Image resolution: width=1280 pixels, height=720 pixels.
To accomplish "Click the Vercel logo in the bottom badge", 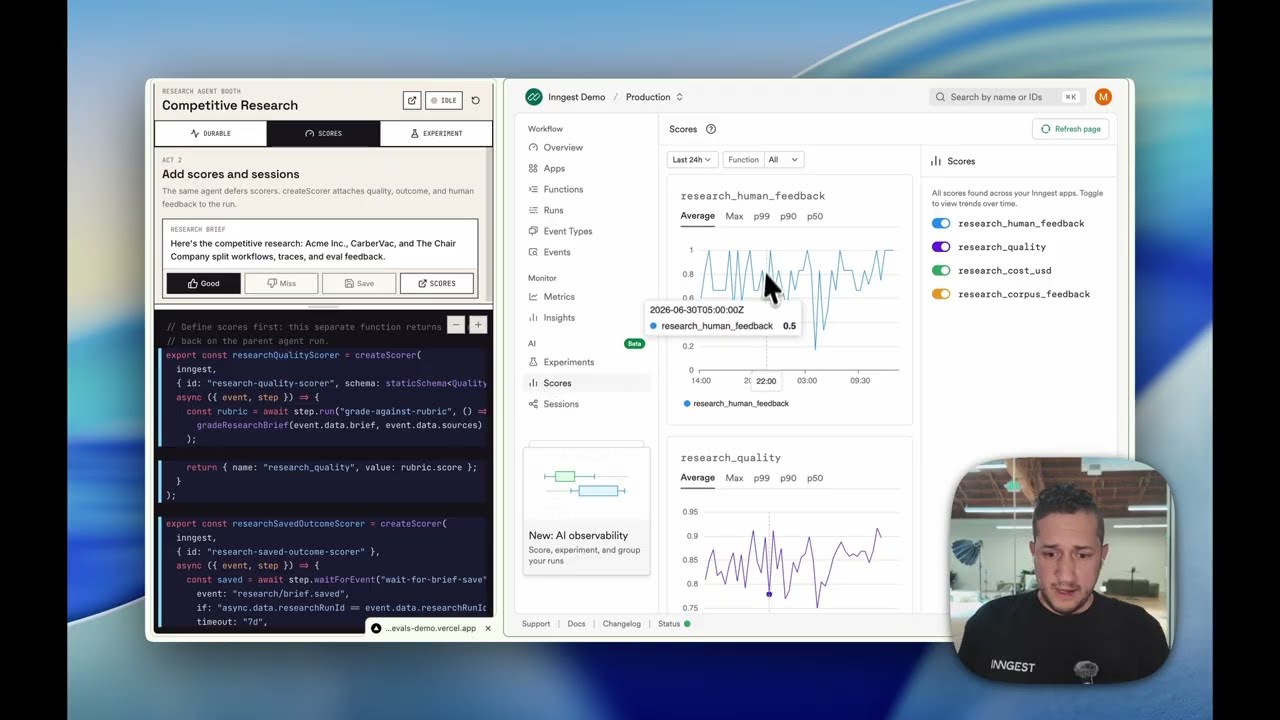I will pos(376,628).
